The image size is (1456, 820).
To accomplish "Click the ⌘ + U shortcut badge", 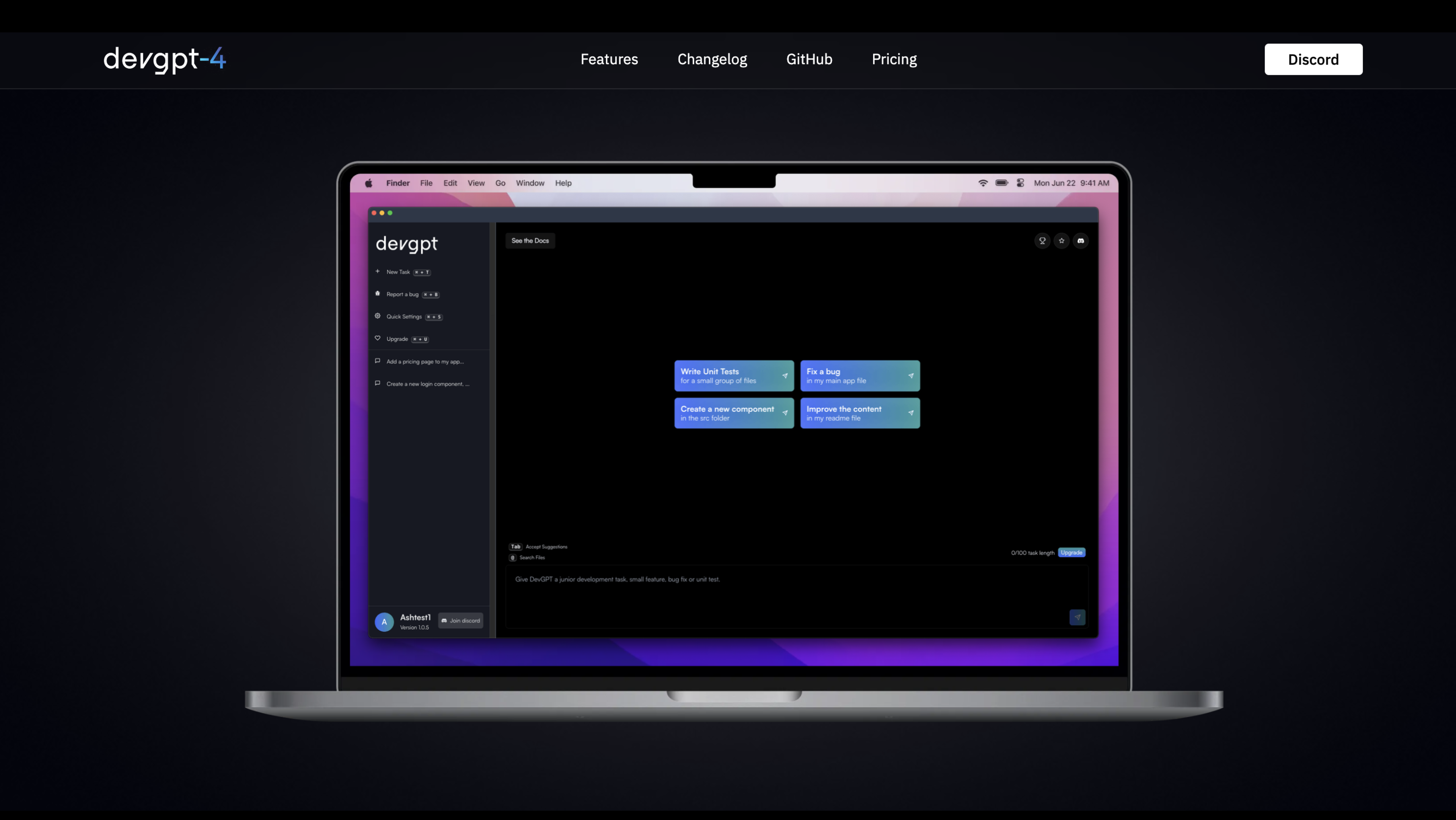I will point(420,339).
